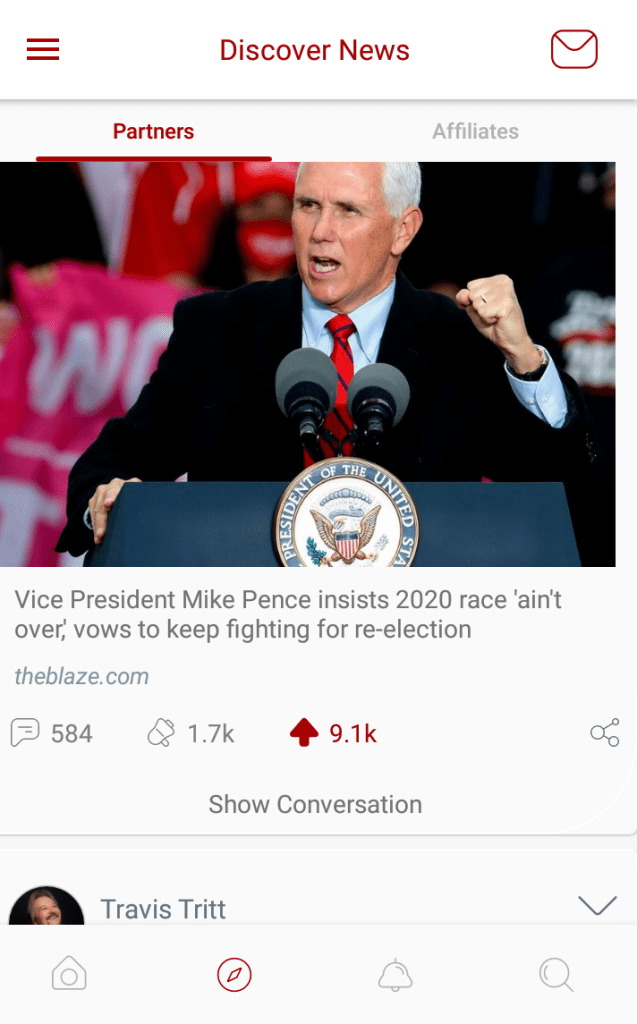Open Travis Tritt's profile picture
637x1024 pixels.
pos(46,906)
